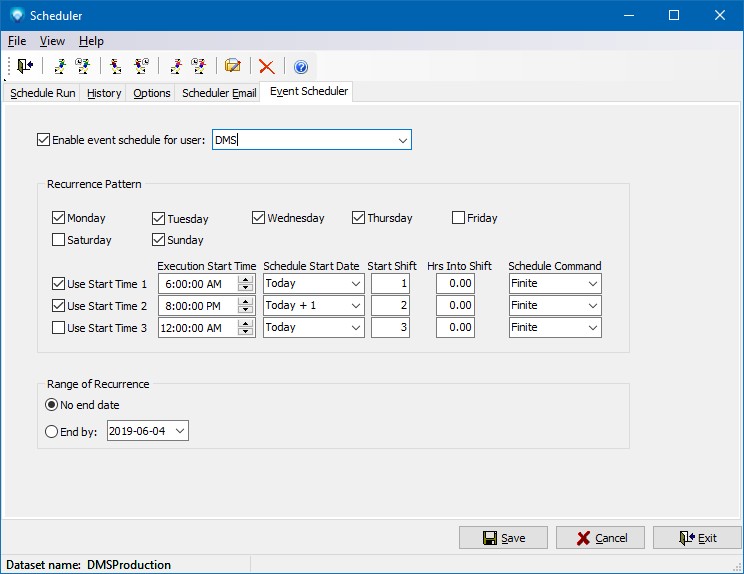Click the Start Shift field showing 3
Image resolution: width=744 pixels, height=574 pixels.
[390, 328]
